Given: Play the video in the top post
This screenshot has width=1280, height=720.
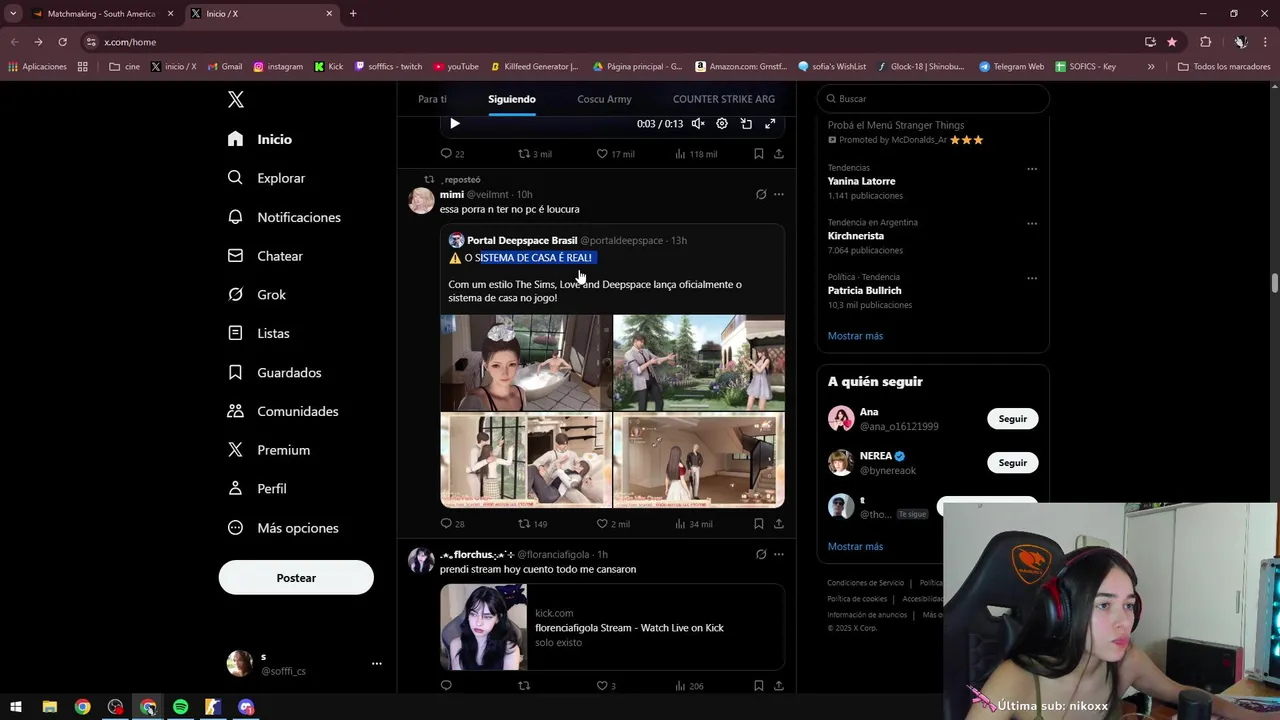Looking at the screenshot, I should click(454, 123).
